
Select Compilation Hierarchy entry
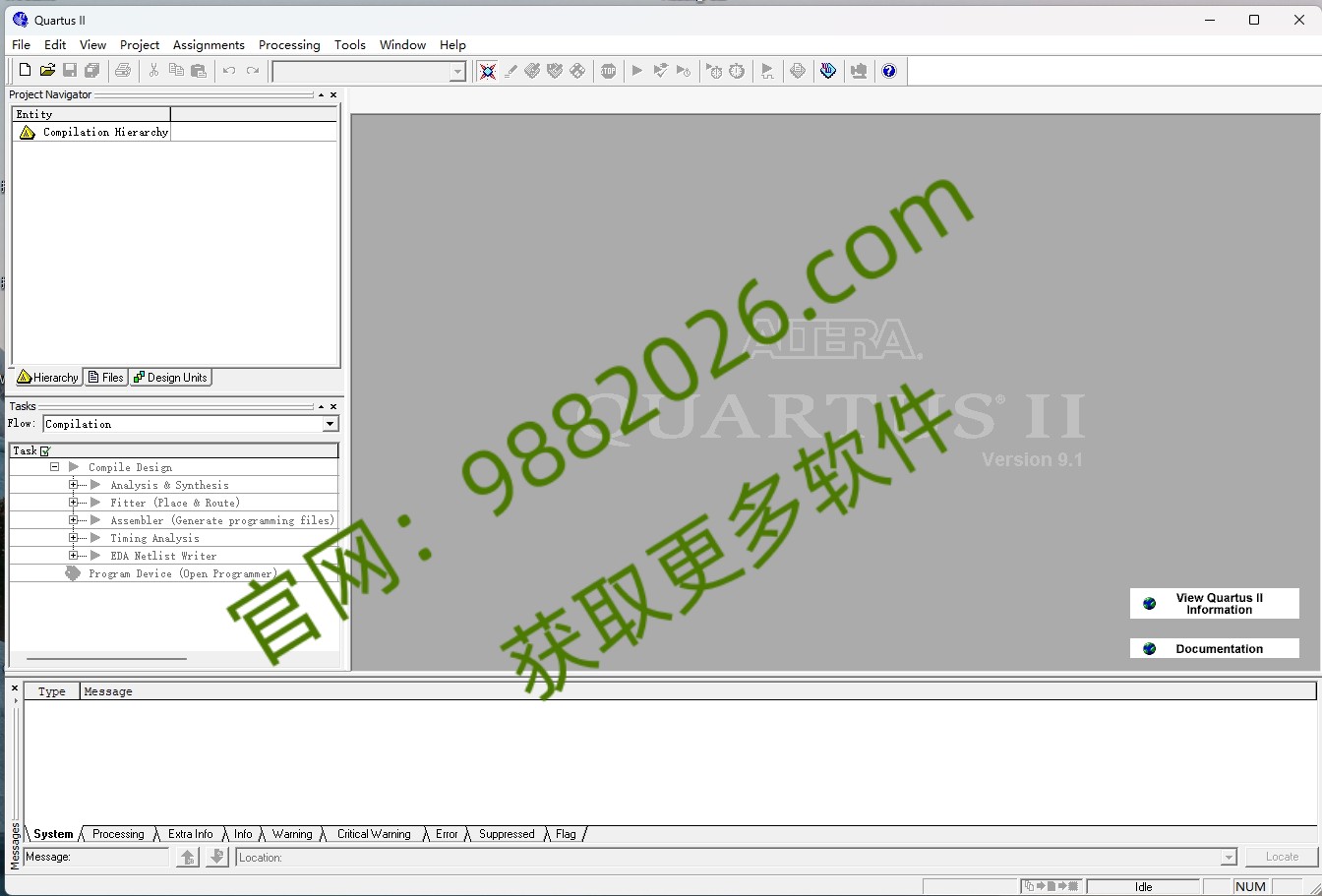pyautogui.click(x=105, y=132)
